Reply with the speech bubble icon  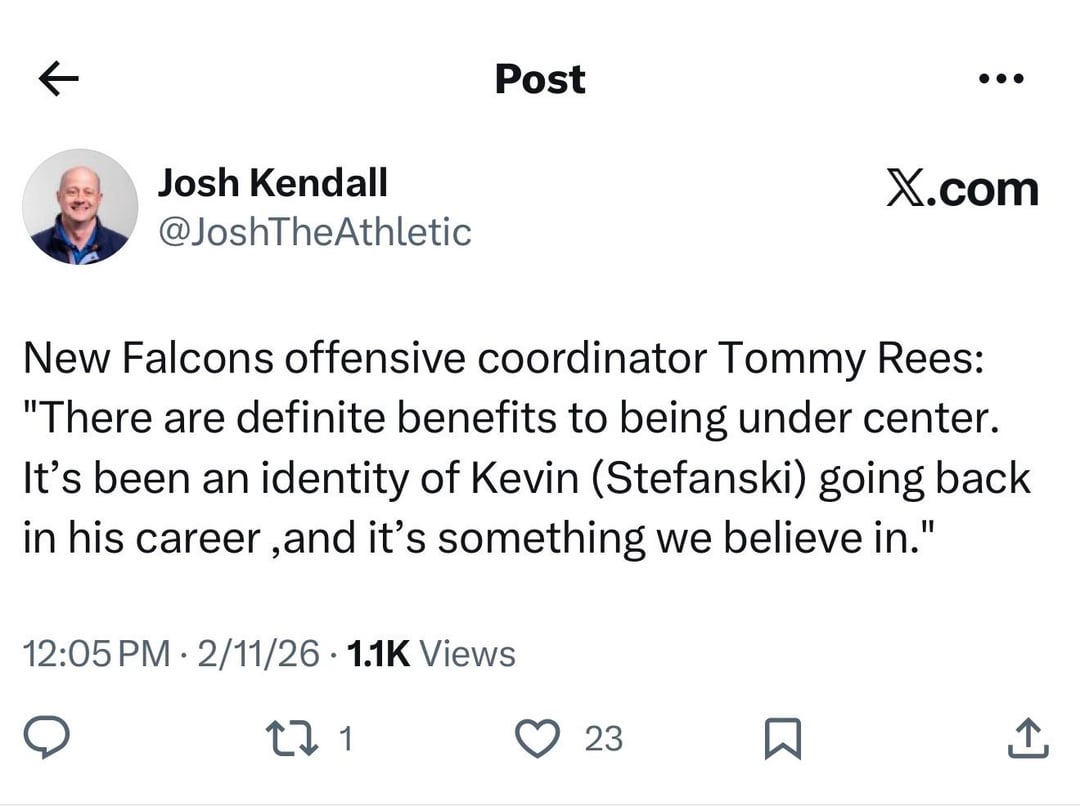tap(45, 738)
